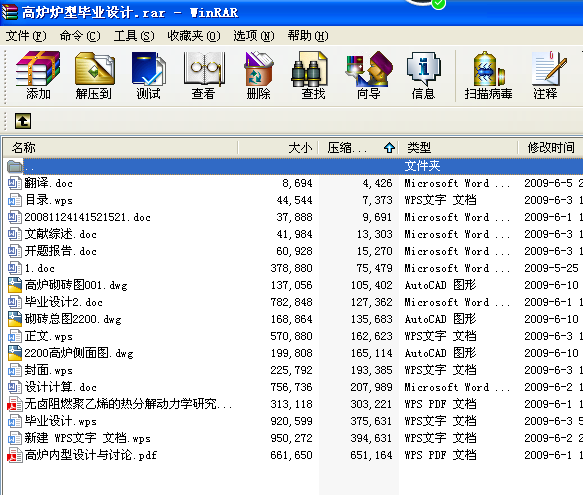
Task: Sort by the 修改时间 column header
Action: [x=551, y=148]
